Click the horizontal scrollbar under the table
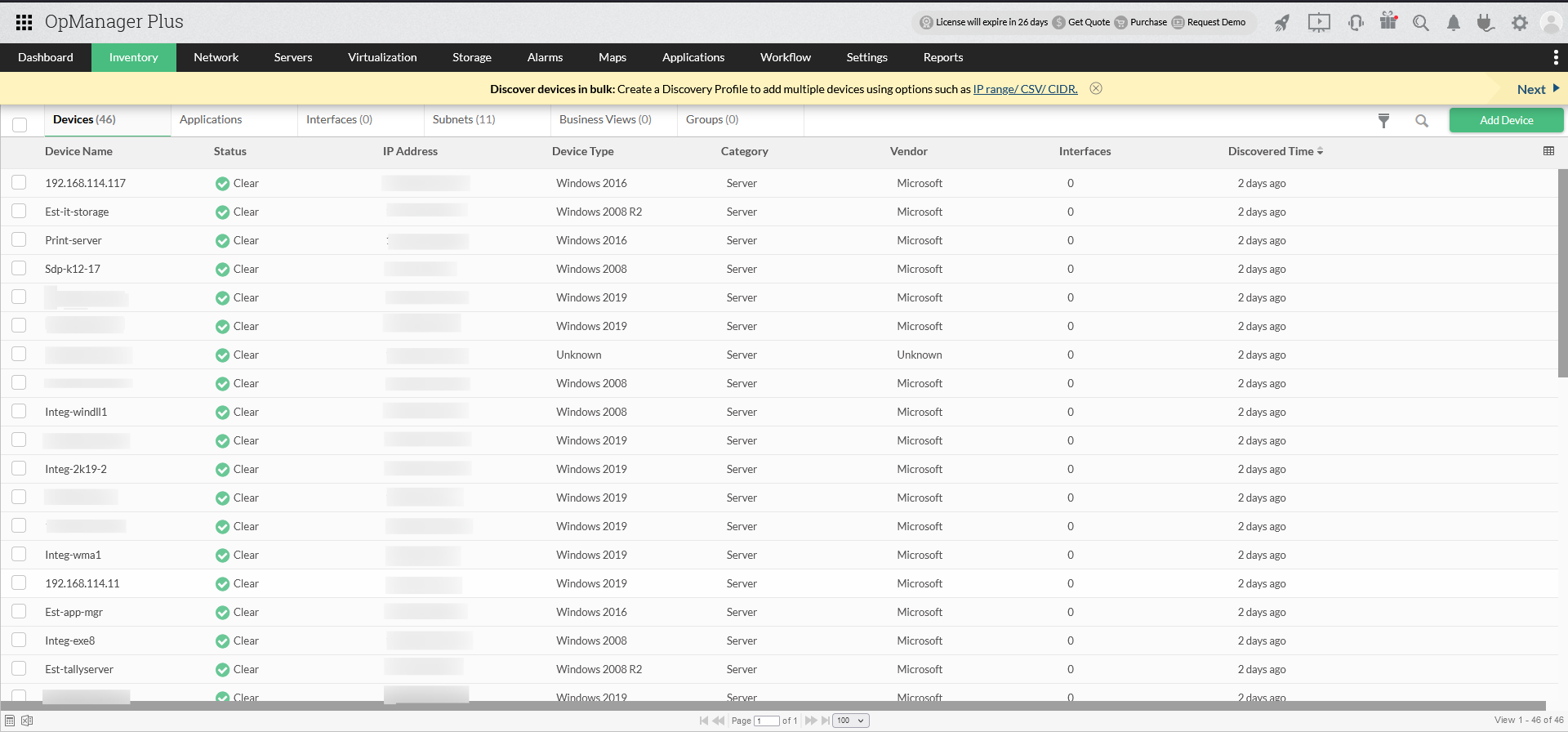Viewport: 1568px width, 732px height. (773, 706)
